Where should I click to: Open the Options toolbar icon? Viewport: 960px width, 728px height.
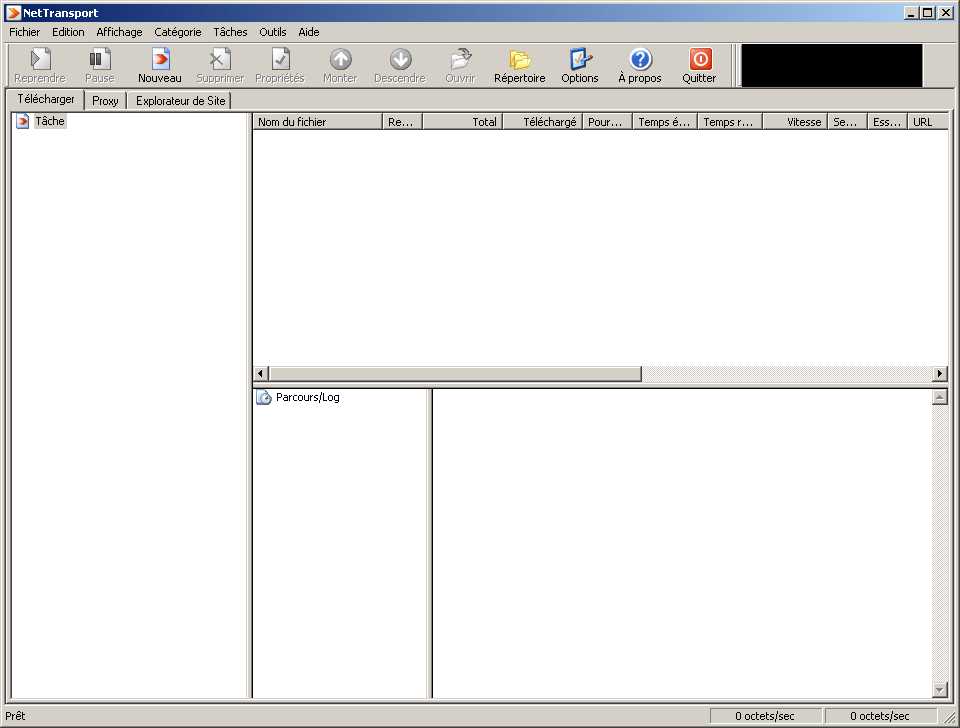(580, 59)
